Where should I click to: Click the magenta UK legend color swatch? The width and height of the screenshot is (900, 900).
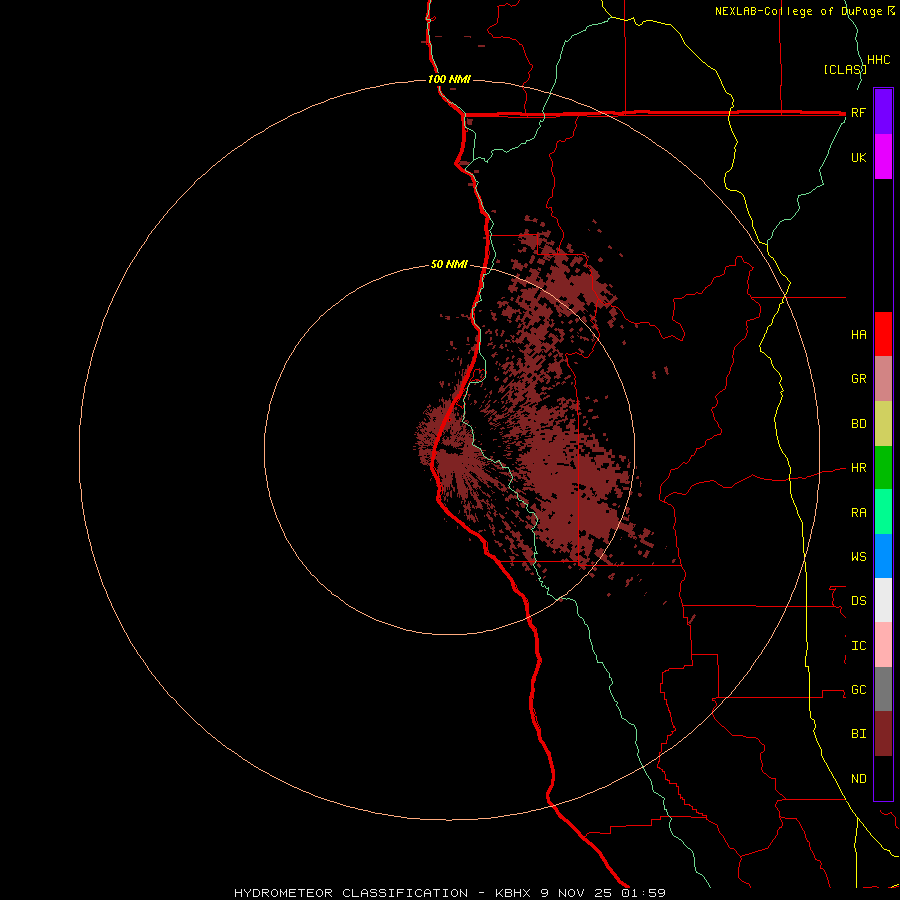(x=883, y=157)
